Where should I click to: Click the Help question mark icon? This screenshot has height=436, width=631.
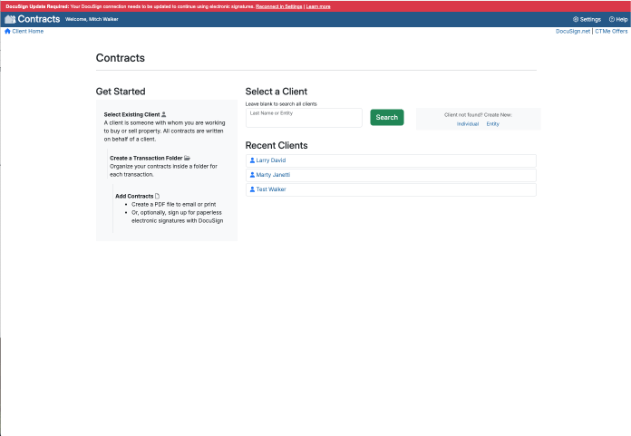click(611, 19)
